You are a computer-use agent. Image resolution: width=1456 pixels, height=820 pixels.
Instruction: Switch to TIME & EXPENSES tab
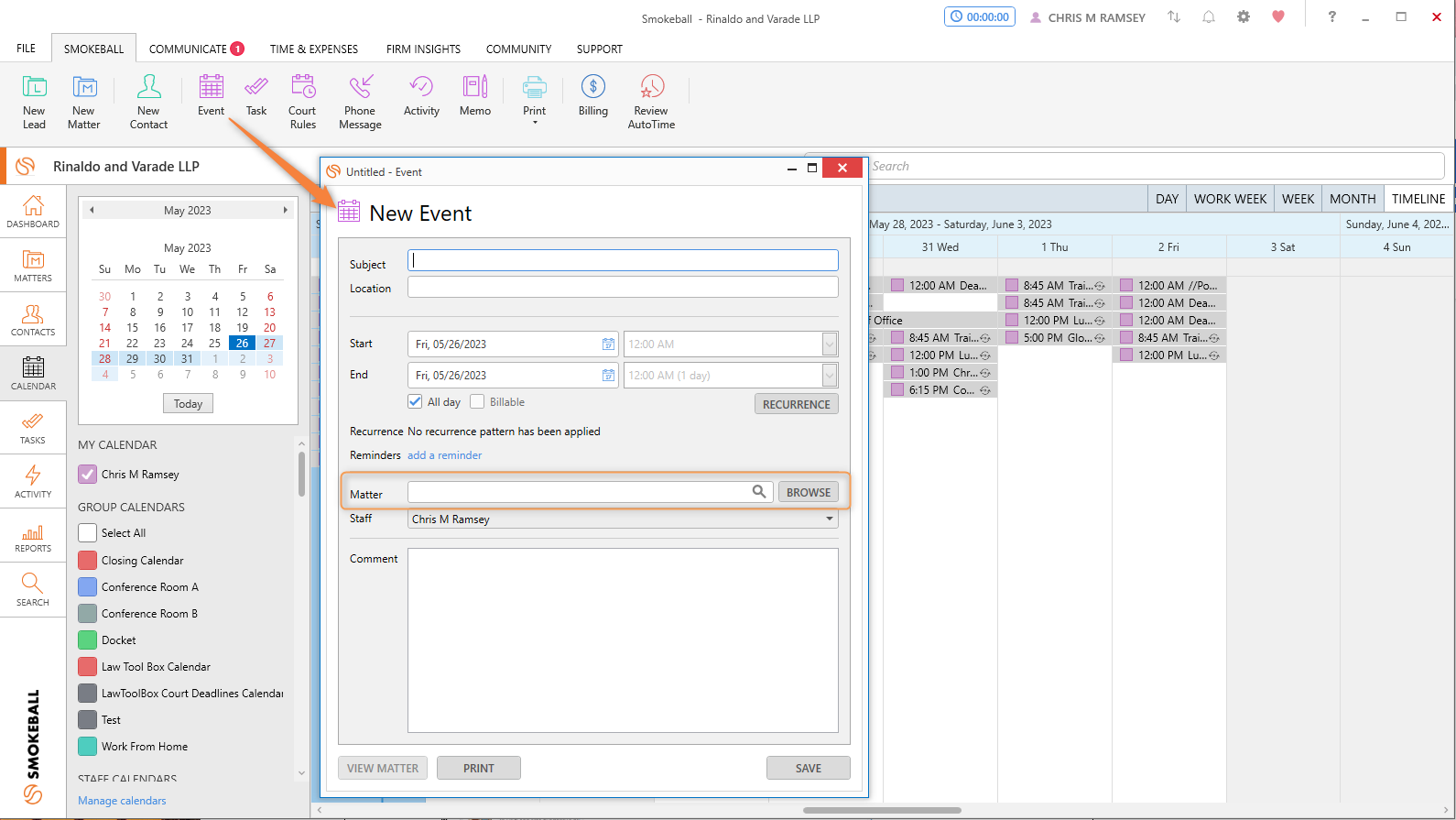[314, 49]
